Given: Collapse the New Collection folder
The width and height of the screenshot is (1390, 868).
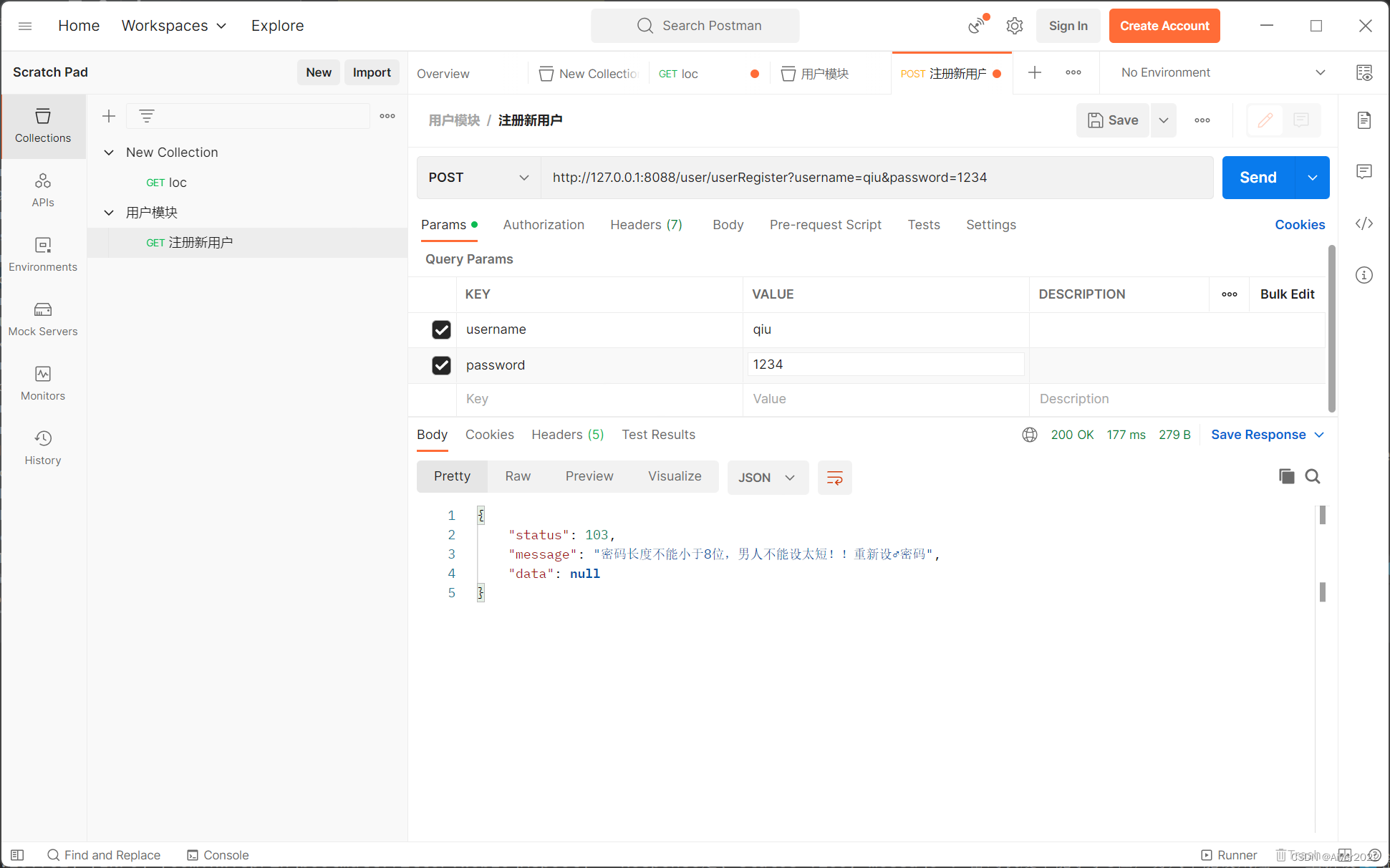Looking at the screenshot, I should pyautogui.click(x=109, y=153).
